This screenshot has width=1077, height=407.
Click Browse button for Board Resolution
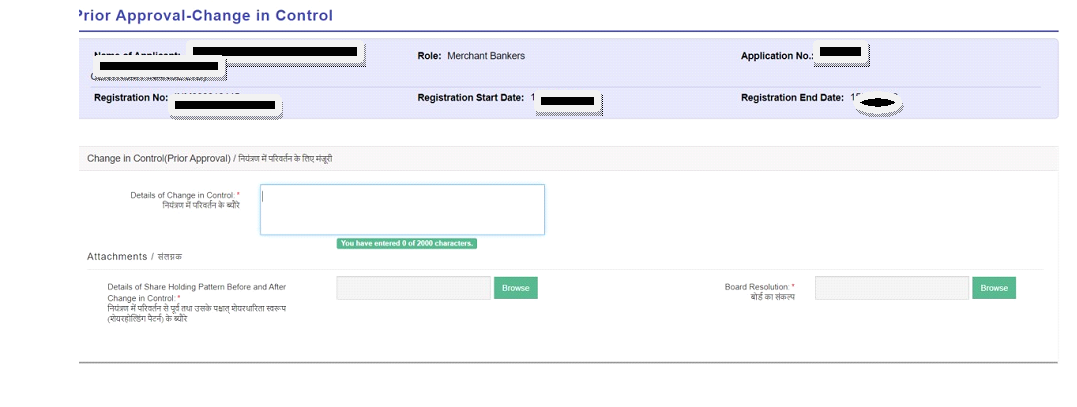[994, 288]
